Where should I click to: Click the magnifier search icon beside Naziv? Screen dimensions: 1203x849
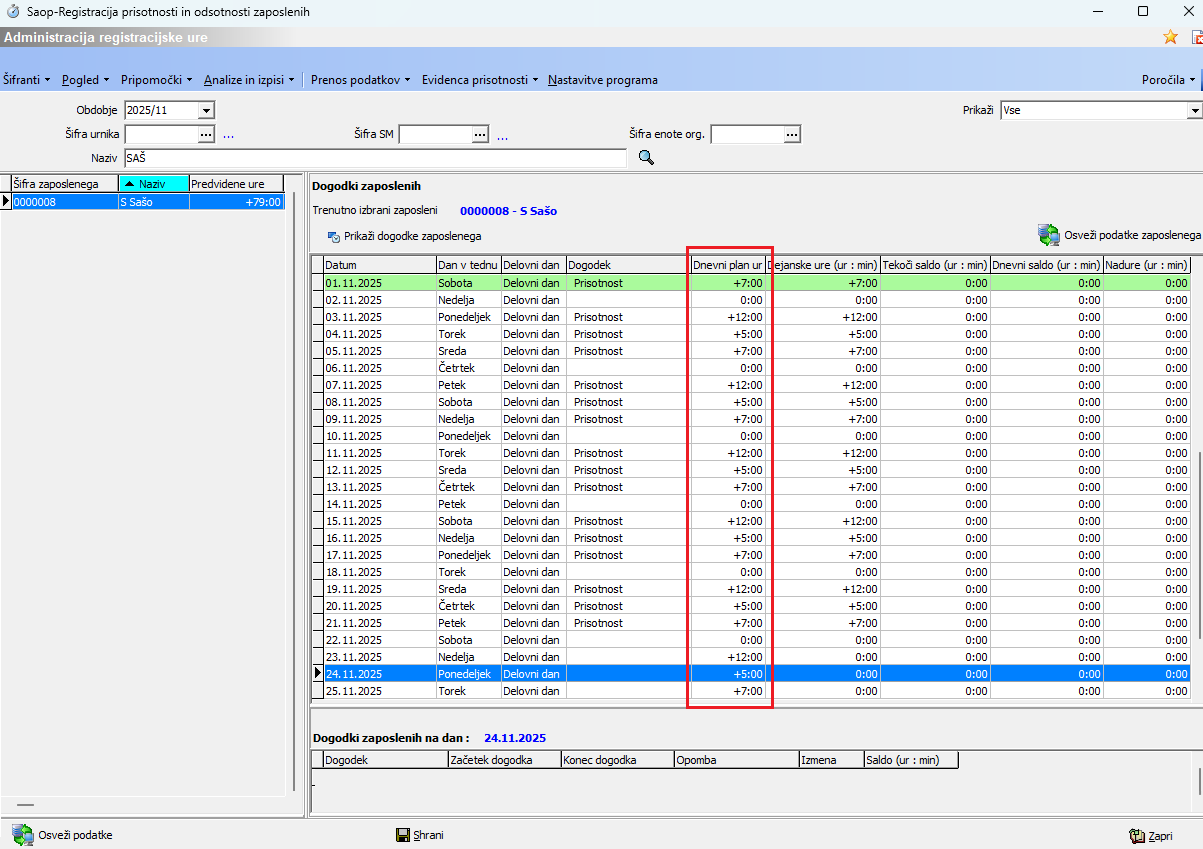pos(646,157)
